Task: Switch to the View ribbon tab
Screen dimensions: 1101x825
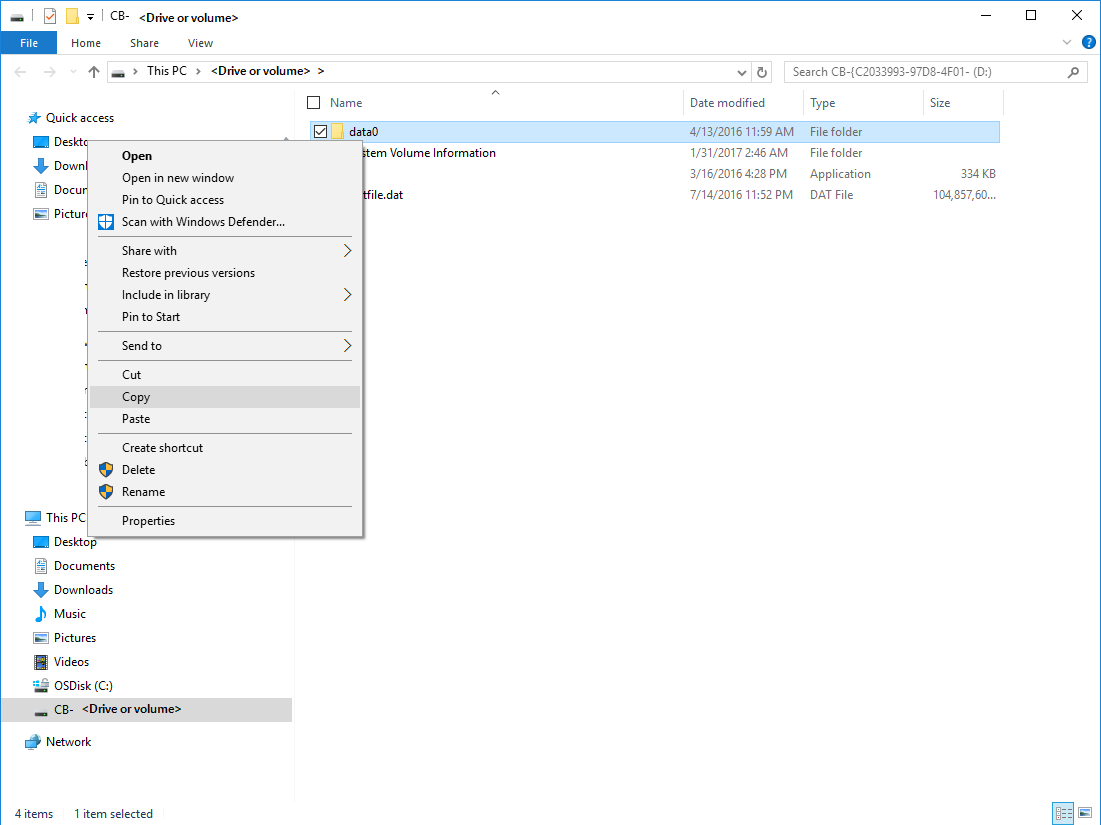Action: click(x=200, y=43)
